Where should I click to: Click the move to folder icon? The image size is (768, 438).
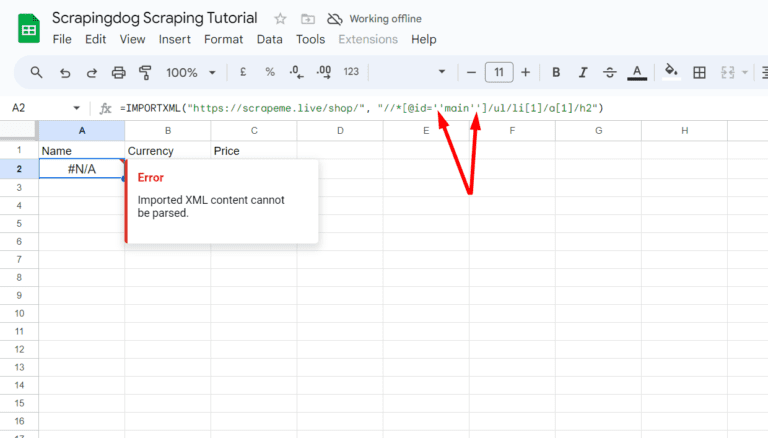pyautogui.click(x=307, y=19)
